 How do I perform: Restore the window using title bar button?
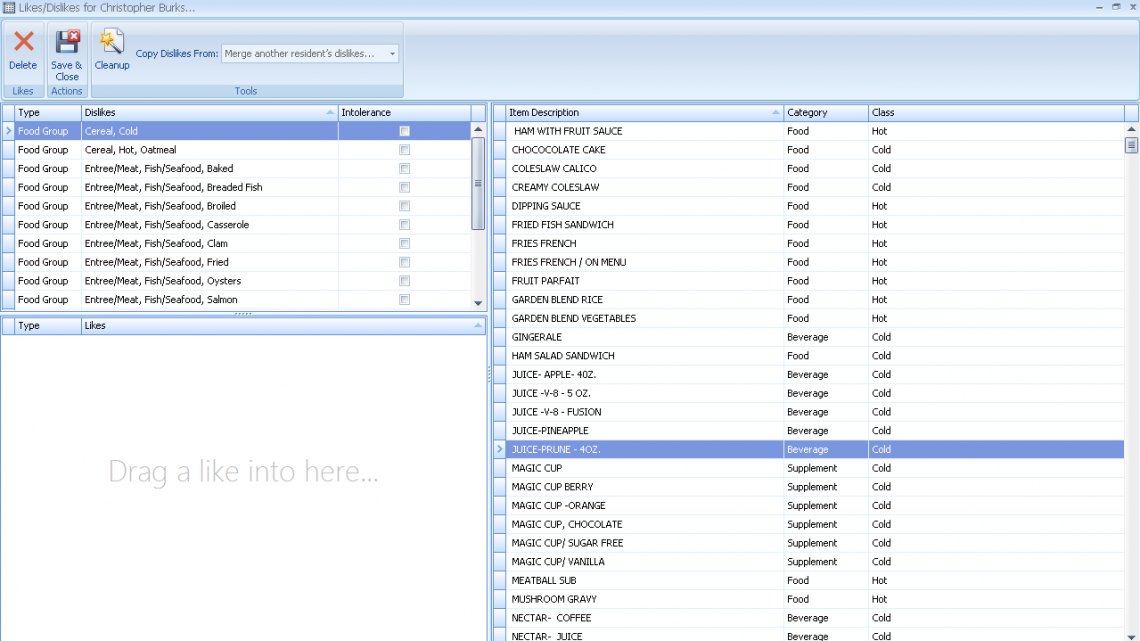(x=1116, y=6)
